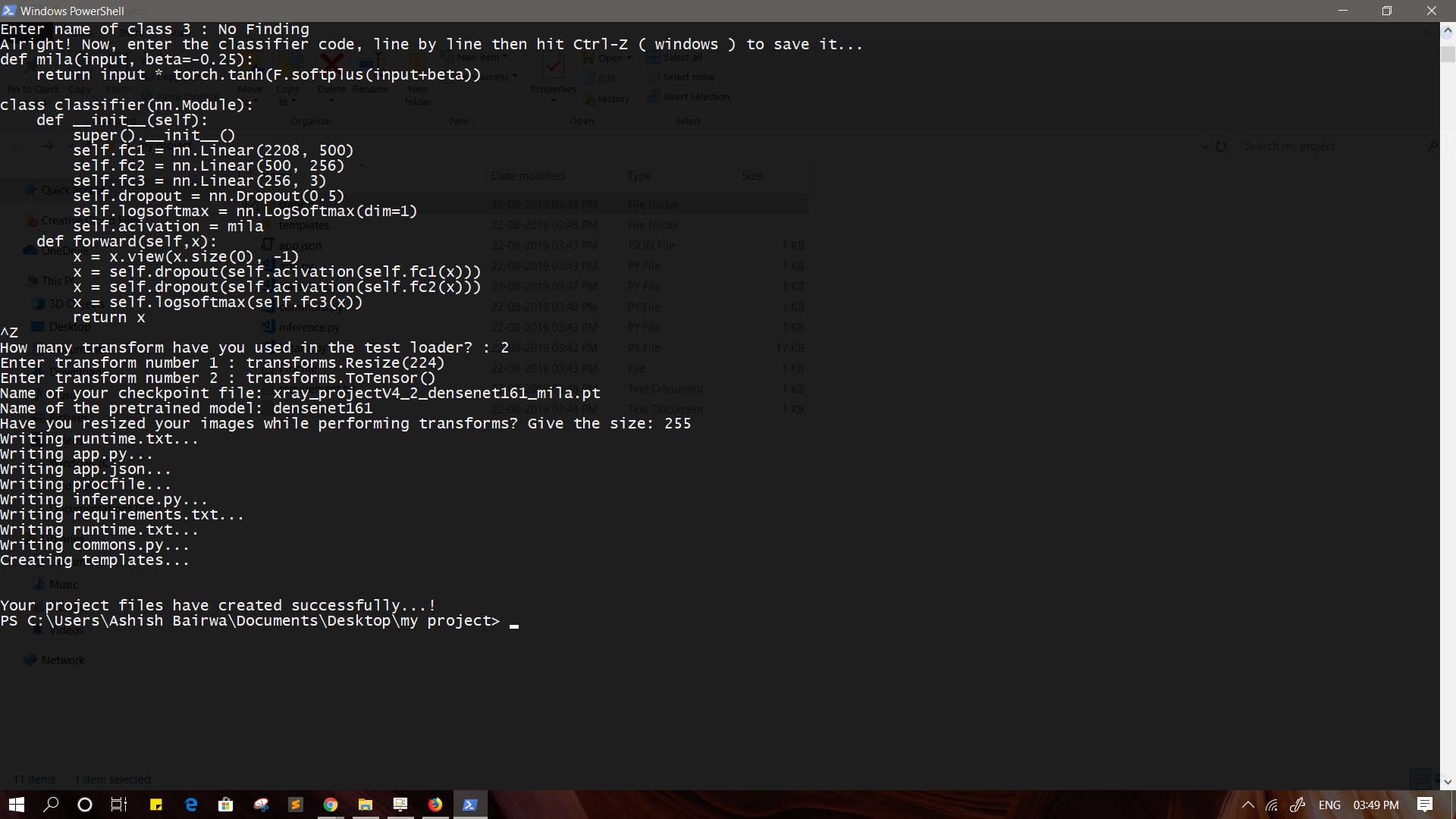Open taskbar Search magnifier

click(51, 805)
